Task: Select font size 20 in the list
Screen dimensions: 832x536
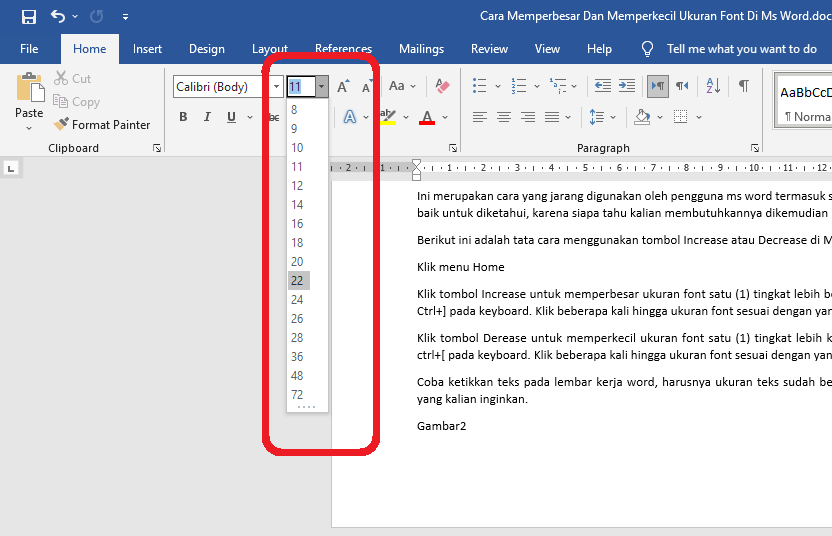Action: 297,262
